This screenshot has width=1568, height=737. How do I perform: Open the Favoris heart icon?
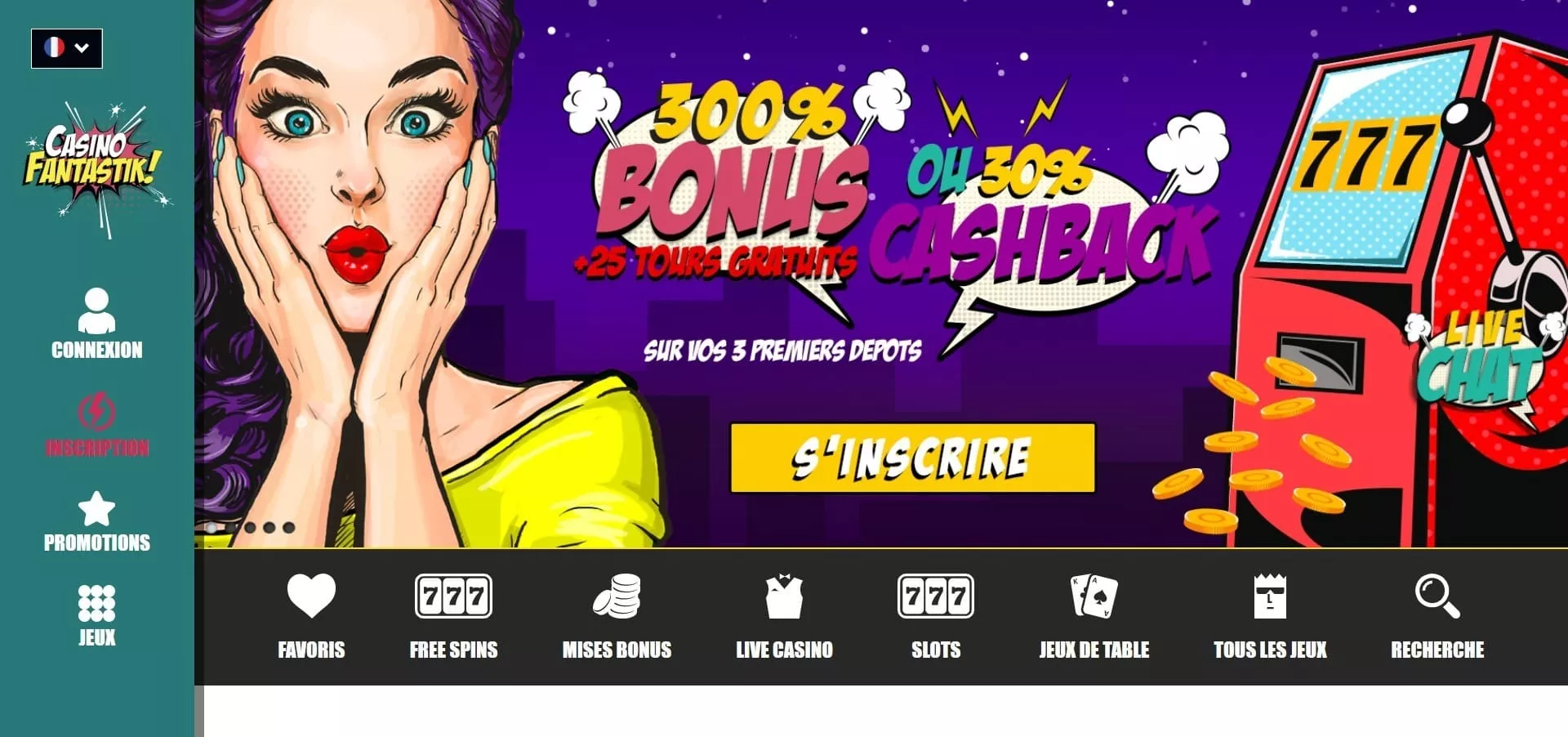point(311,596)
